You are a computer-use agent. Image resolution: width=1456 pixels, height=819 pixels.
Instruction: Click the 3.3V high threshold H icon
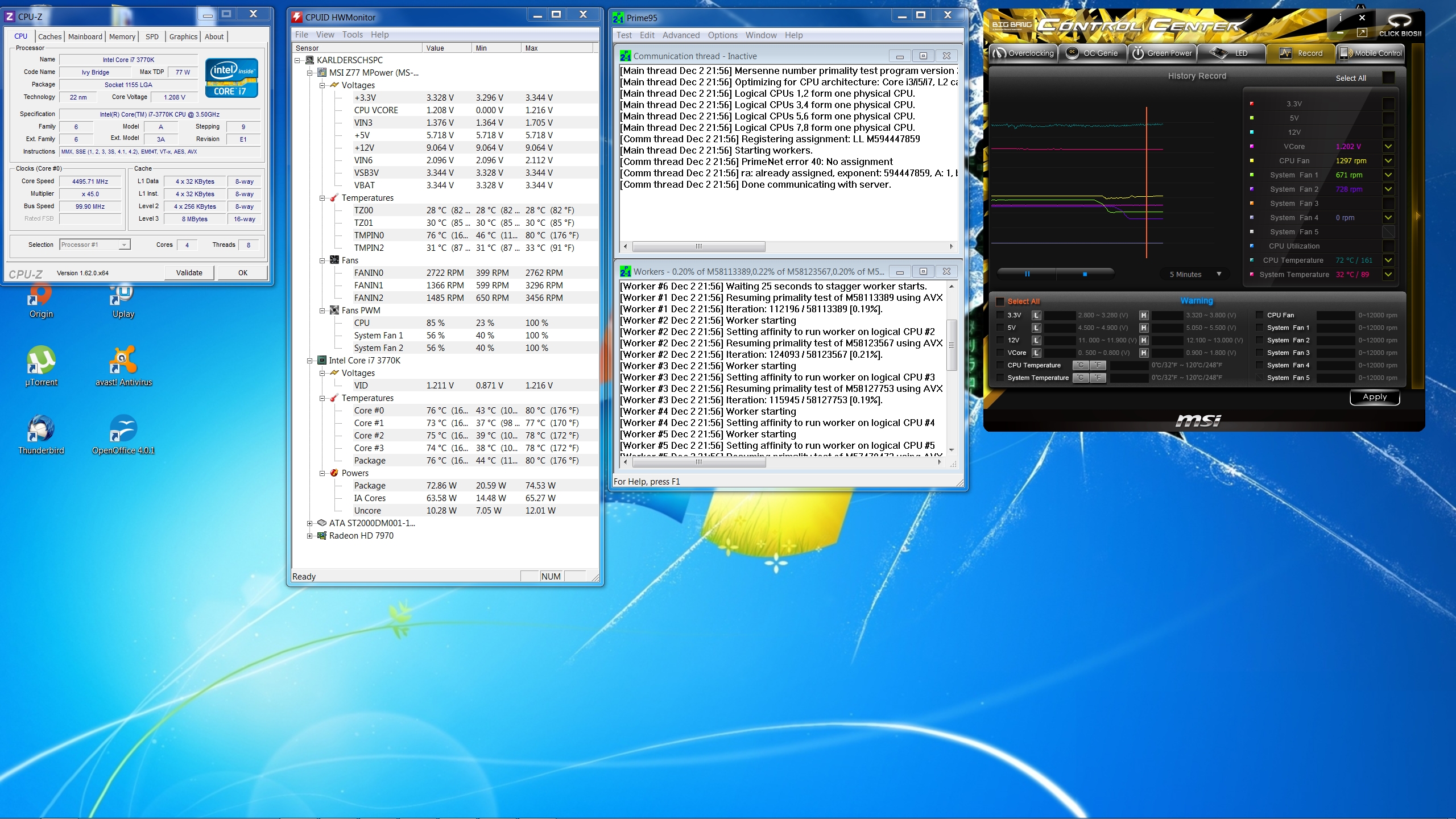click(1144, 315)
